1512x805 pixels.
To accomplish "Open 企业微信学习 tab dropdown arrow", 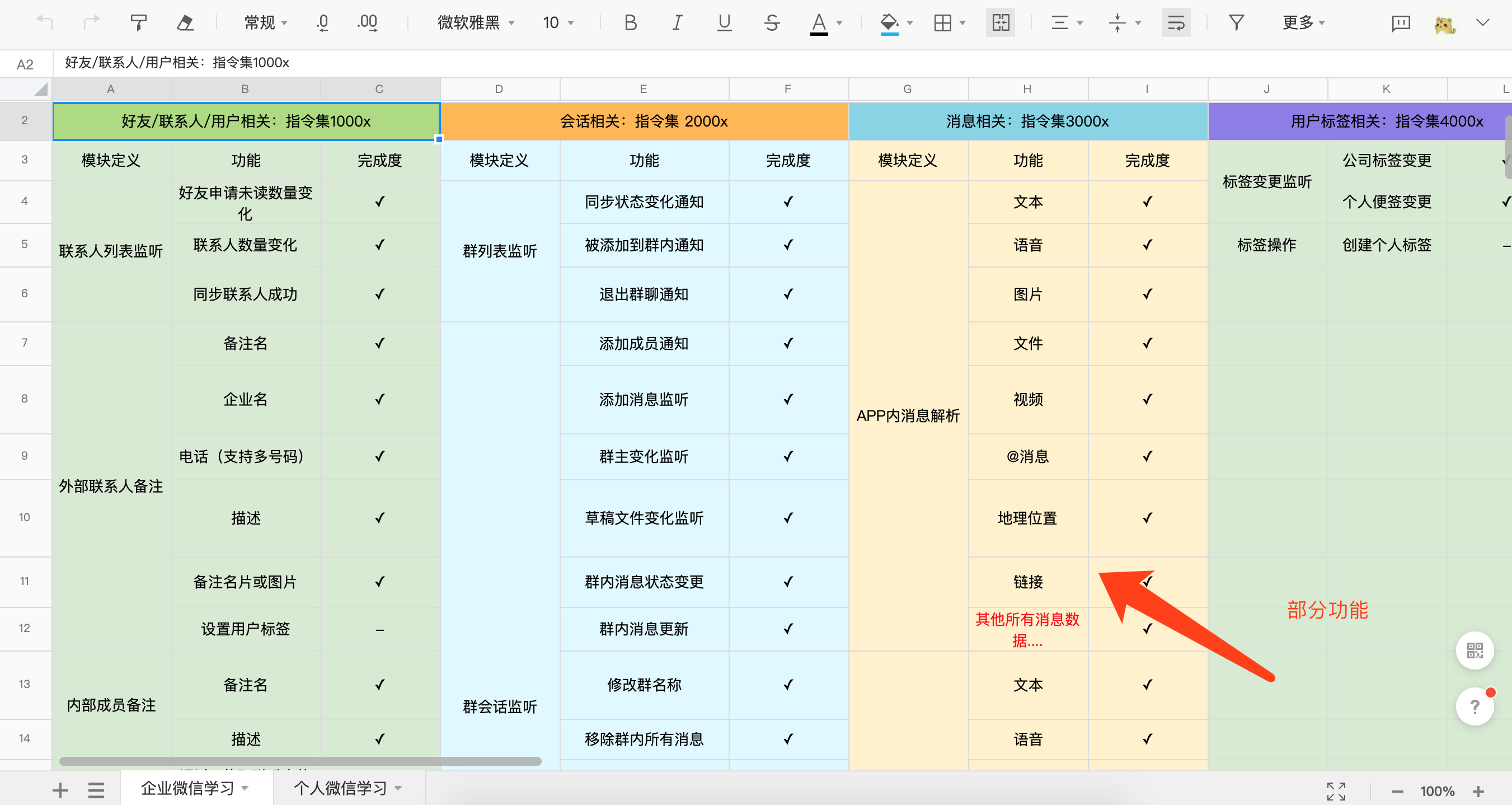I will (x=245, y=789).
